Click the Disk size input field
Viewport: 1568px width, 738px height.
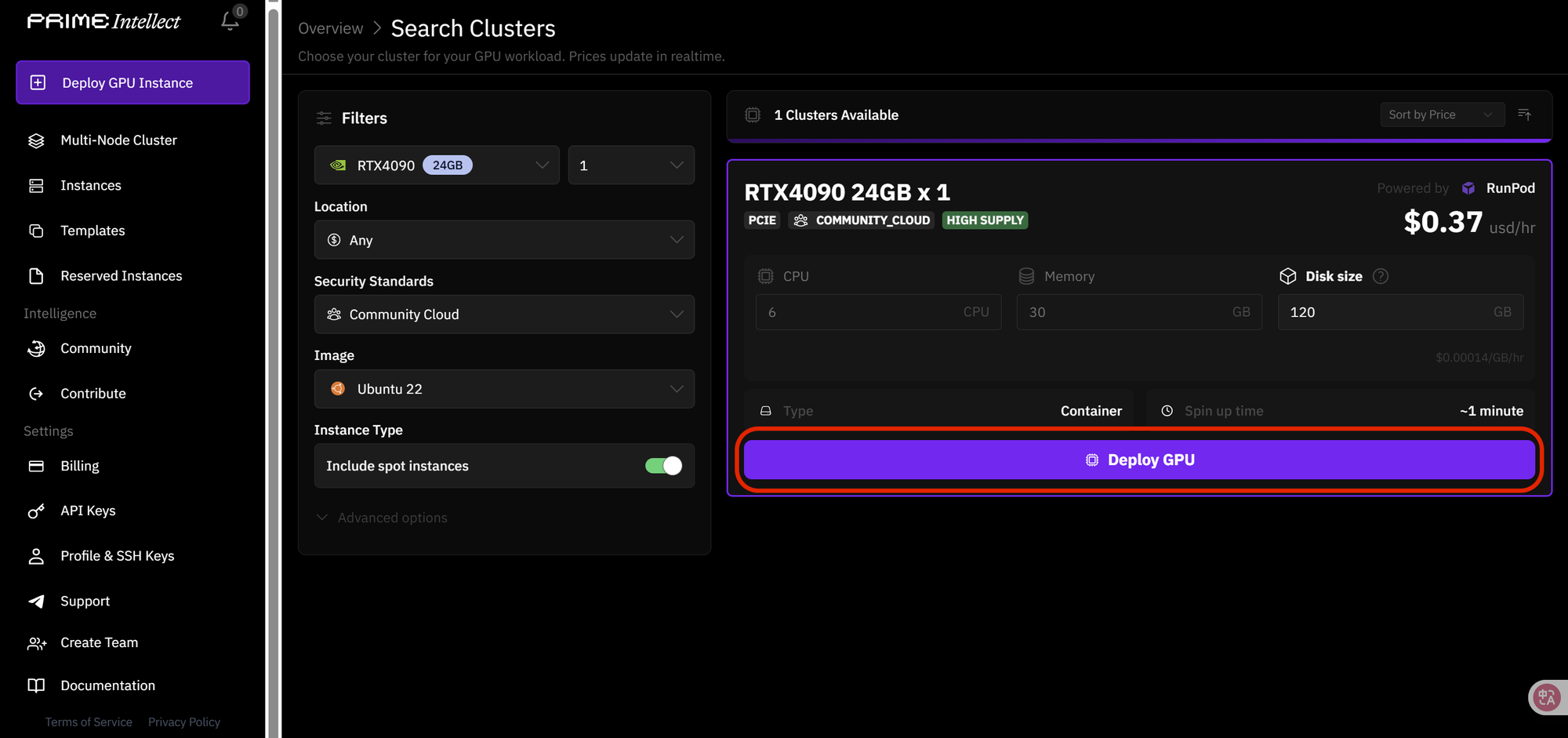click(x=1400, y=312)
